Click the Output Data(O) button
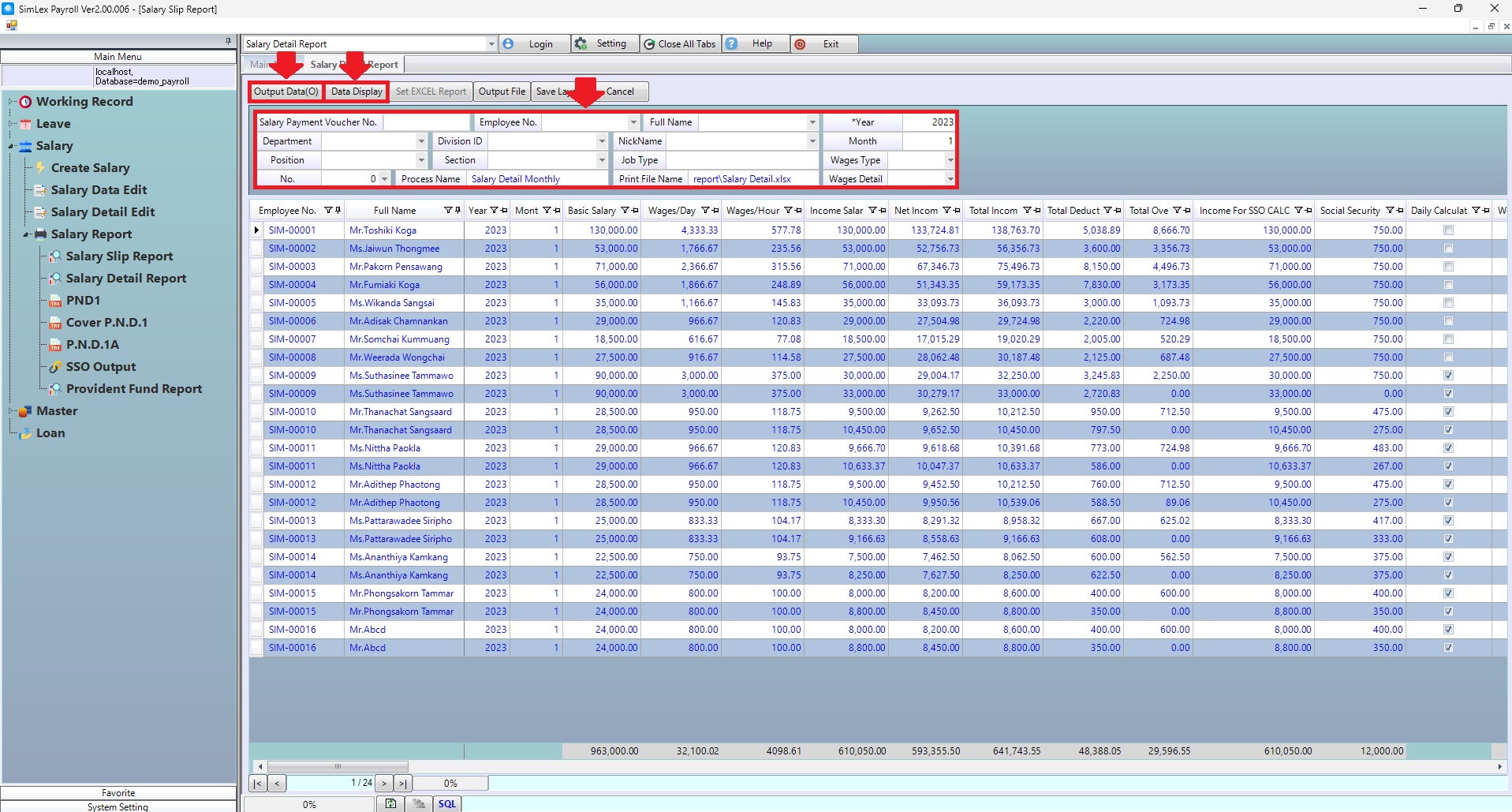Screen dimensions: 1512x812 286,92
